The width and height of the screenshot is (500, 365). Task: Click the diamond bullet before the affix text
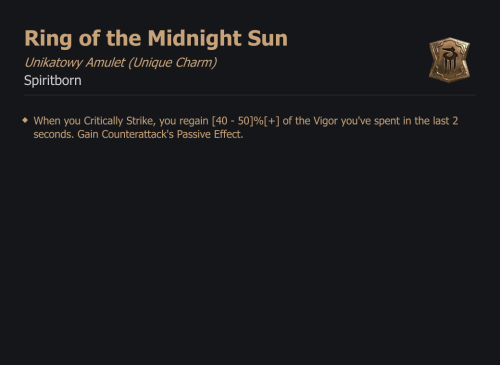25,120
